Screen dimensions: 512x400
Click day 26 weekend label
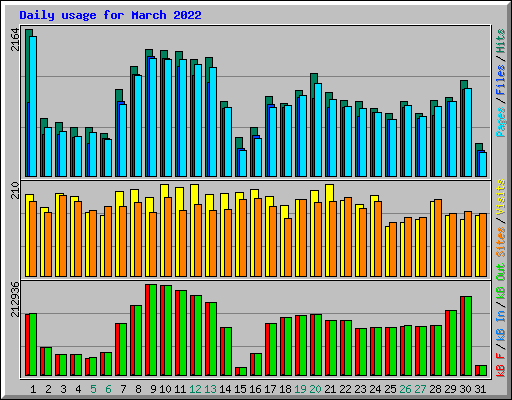click(x=405, y=389)
